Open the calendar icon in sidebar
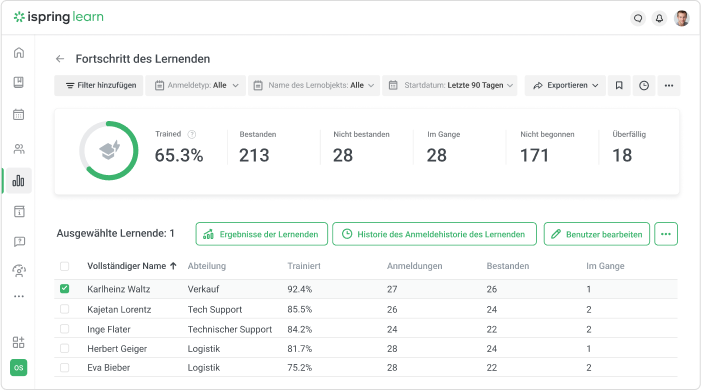 [x=19, y=114]
